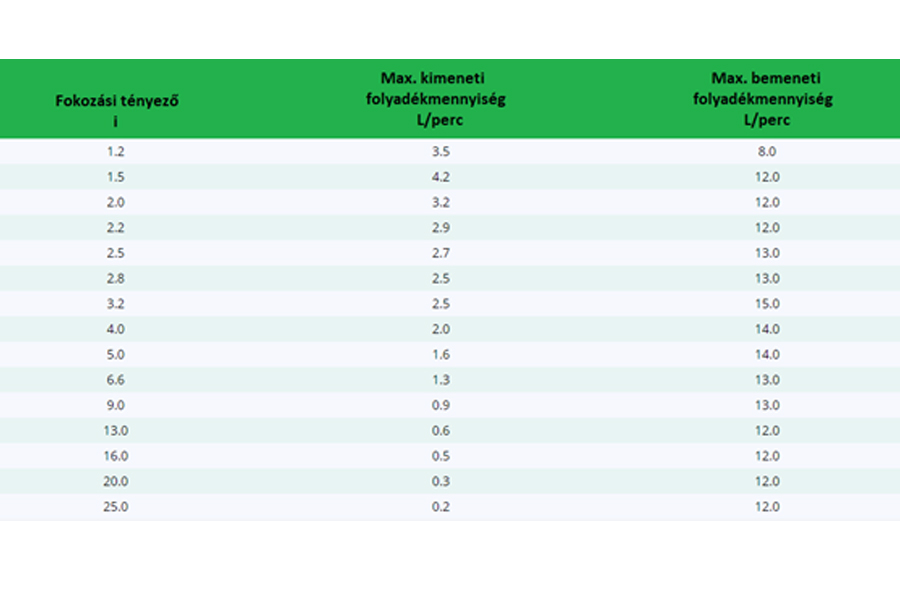Select the 16.0 ratio cell
The height and width of the screenshot is (600, 900).
(115, 456)
